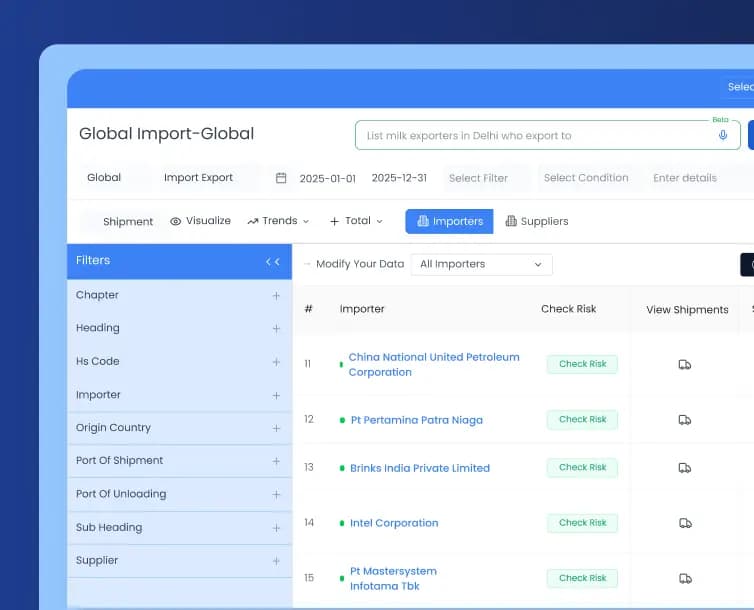Open the Select Condition dropdown

[589, 178]
